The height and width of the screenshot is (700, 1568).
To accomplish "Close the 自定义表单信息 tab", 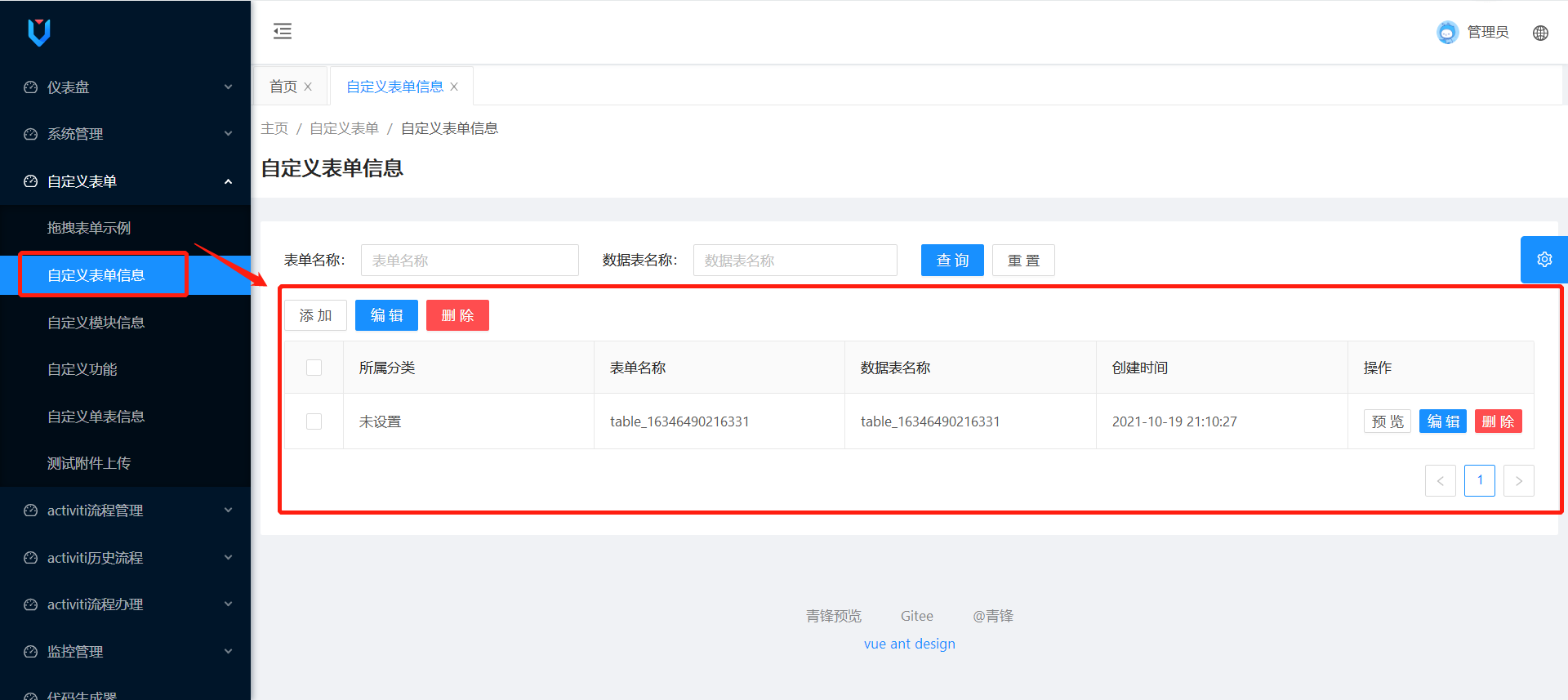I will click(454, 87).
